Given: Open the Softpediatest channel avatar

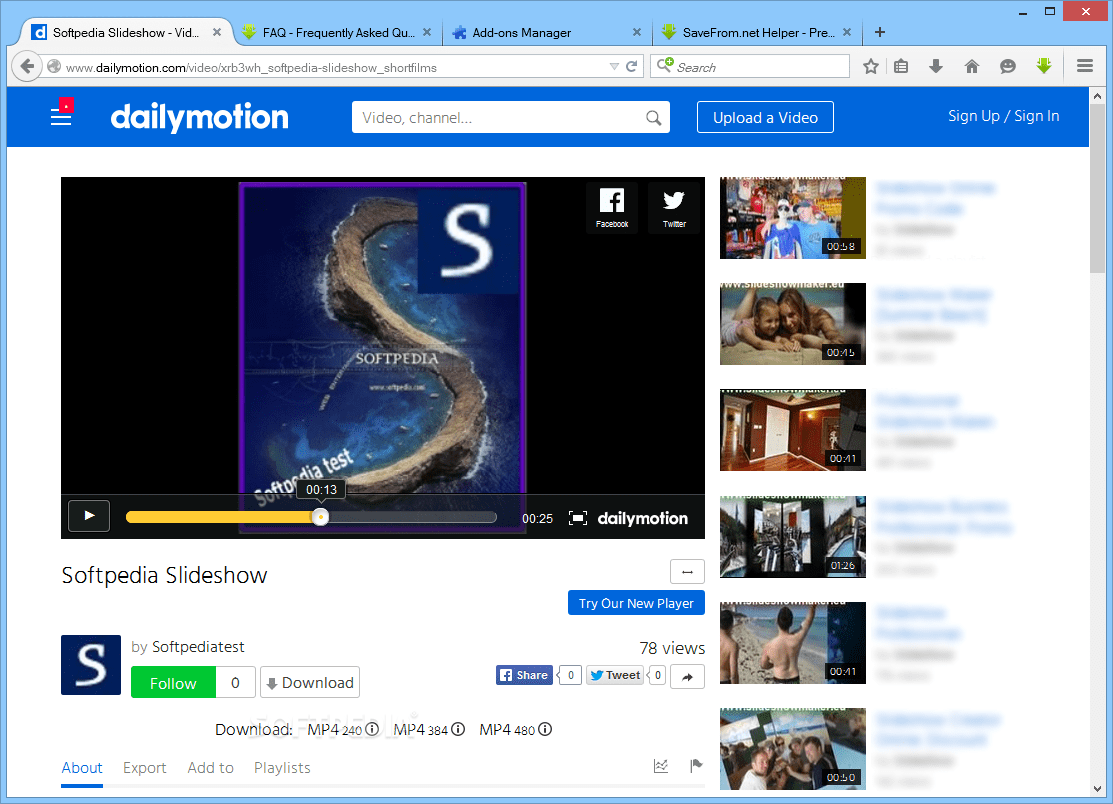Looking at the screenshot, I should pyautogui.click(x=91, y=665).
